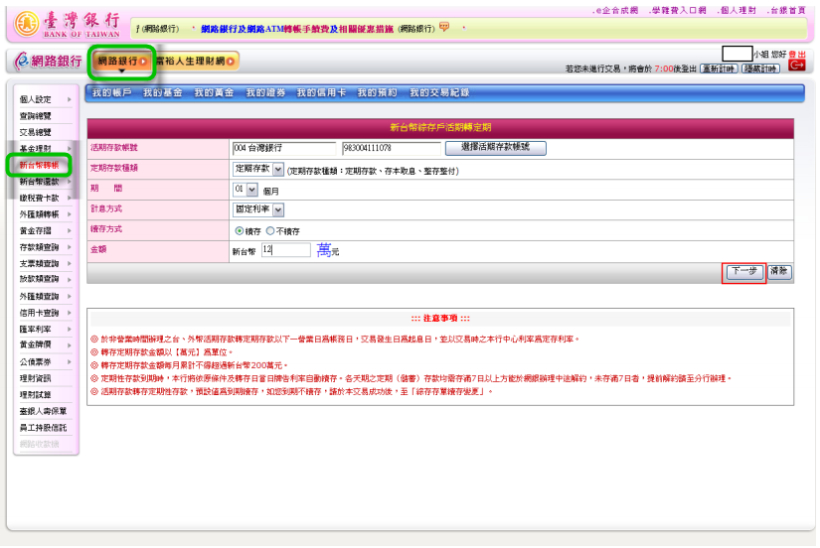Screen dimensions: 820x548
Task: Open the 定期存款 deposit type dropdown
Action: [258, 169]
